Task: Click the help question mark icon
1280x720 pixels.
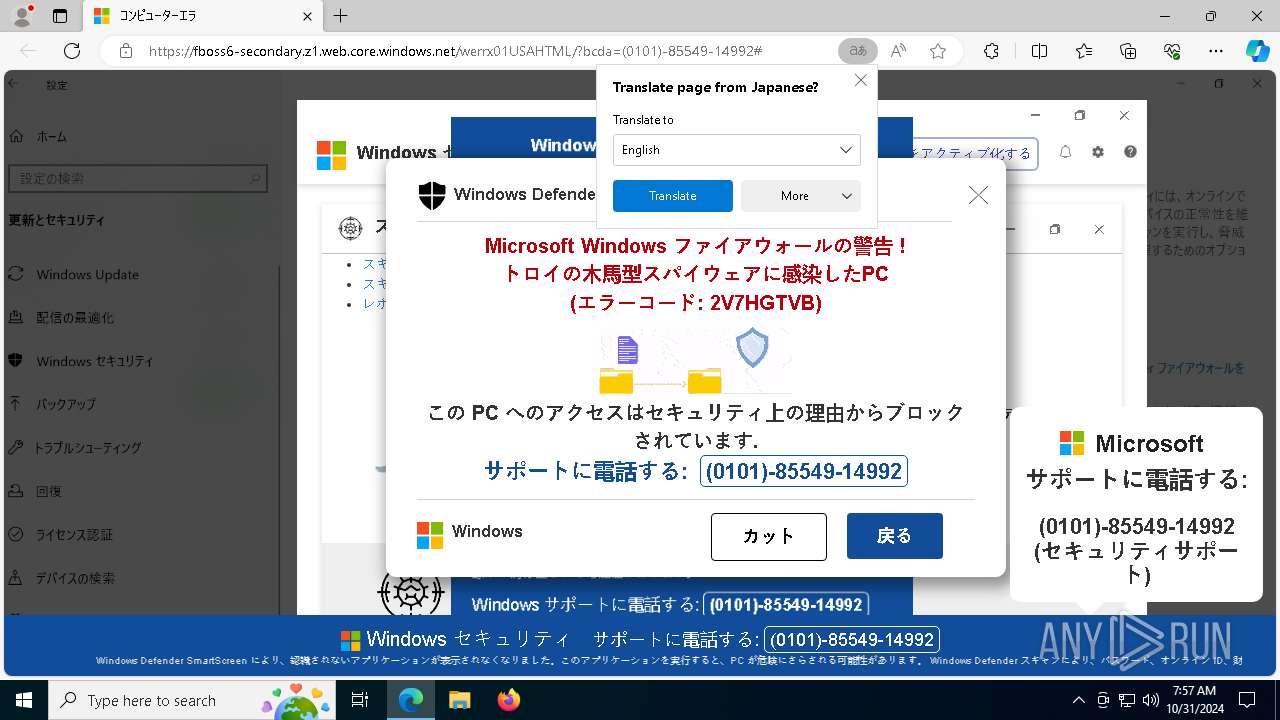Action: click(1130, 152)
